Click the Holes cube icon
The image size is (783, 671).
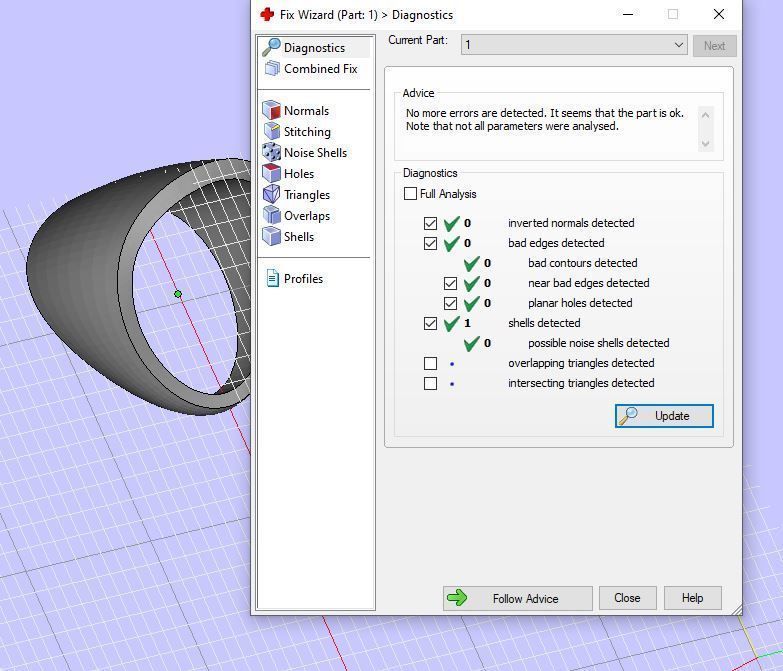[272, 173]
